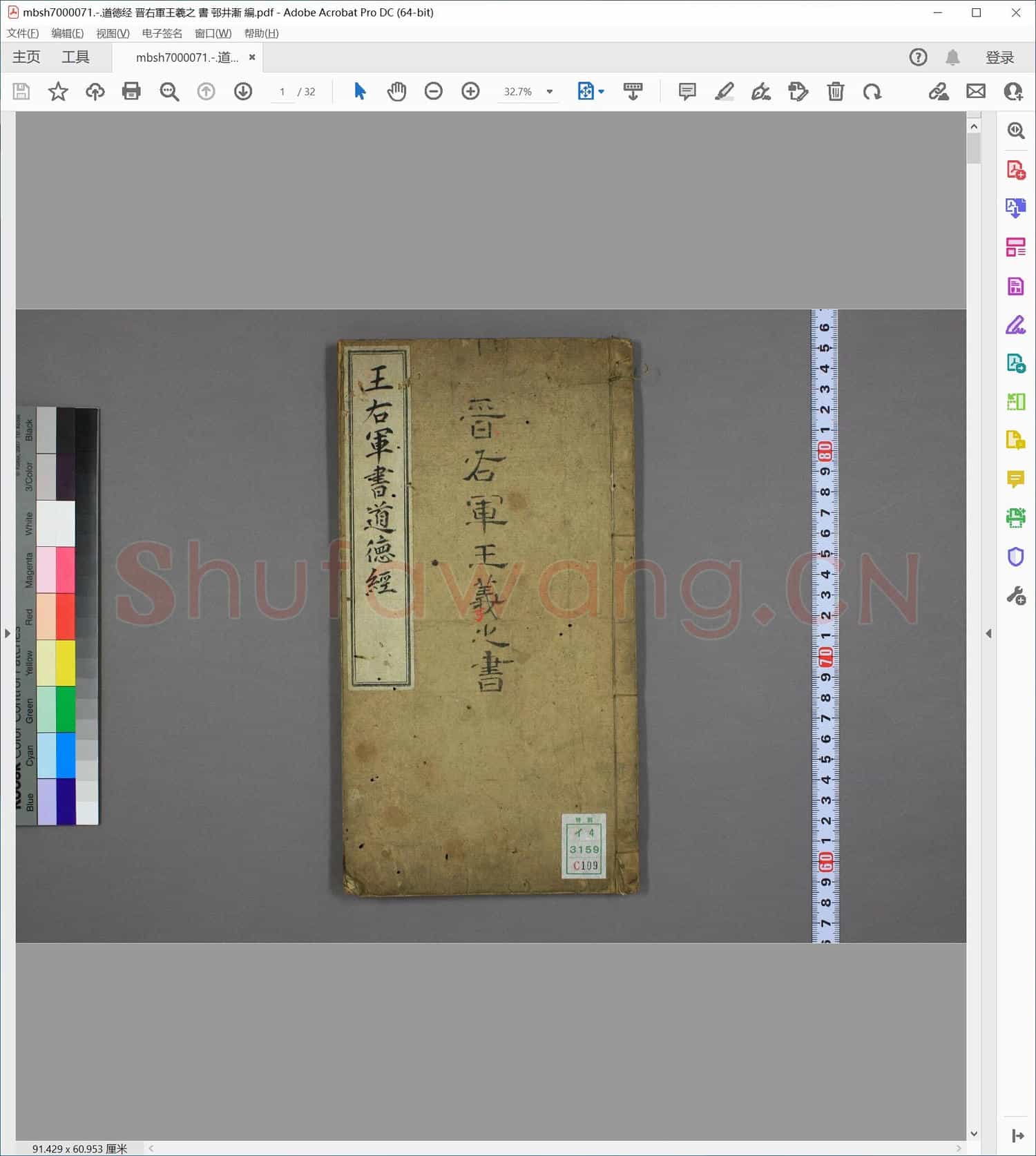Zoom out with minus button

[433, 91]
